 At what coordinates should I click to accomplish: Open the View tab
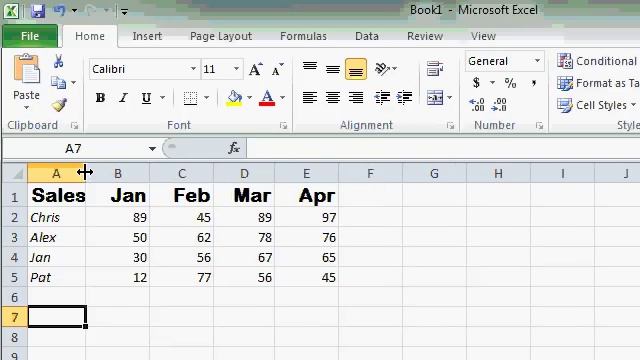click(x=483, y=36)
